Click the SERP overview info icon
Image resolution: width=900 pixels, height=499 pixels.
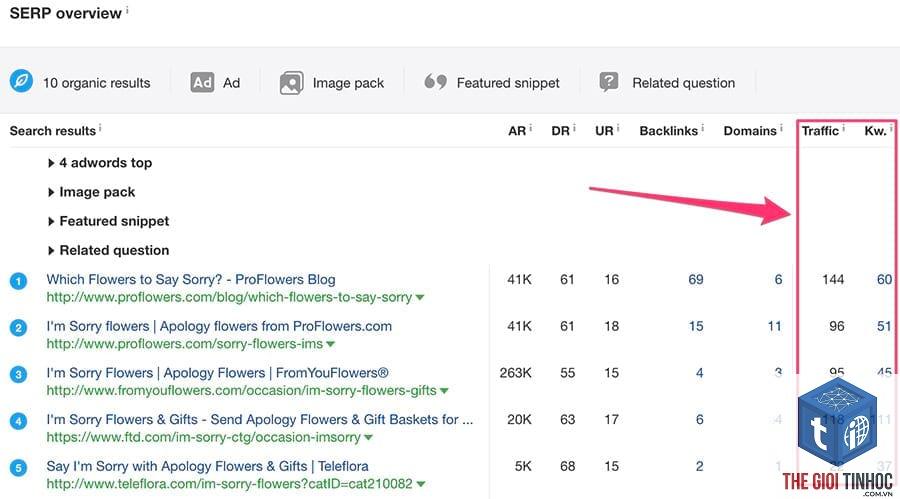(127, 10)
